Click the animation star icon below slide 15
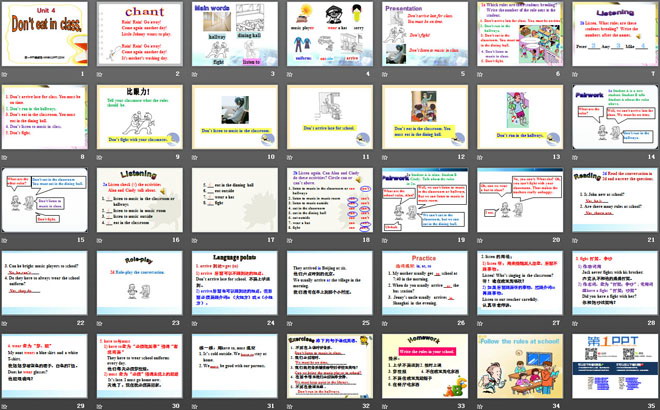This screenshot has width=660, height=410. pyautogui.click(x=5, y=240)
